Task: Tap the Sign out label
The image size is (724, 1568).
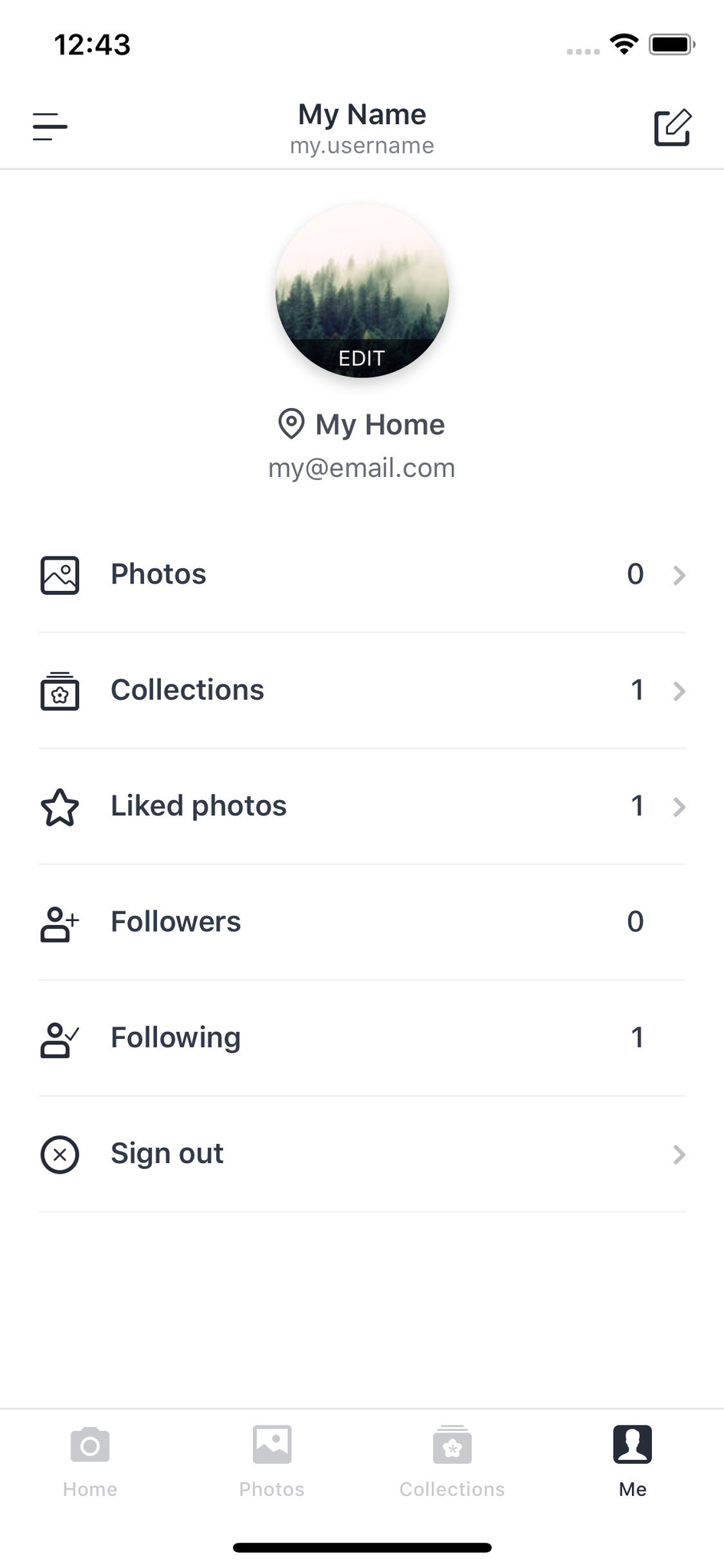Action: point(167,1153)
